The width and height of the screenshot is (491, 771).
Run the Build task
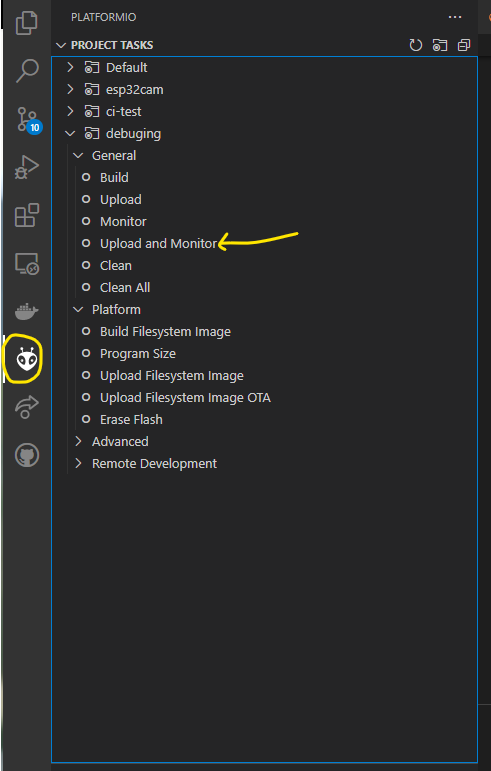click(x=114, y=178)
